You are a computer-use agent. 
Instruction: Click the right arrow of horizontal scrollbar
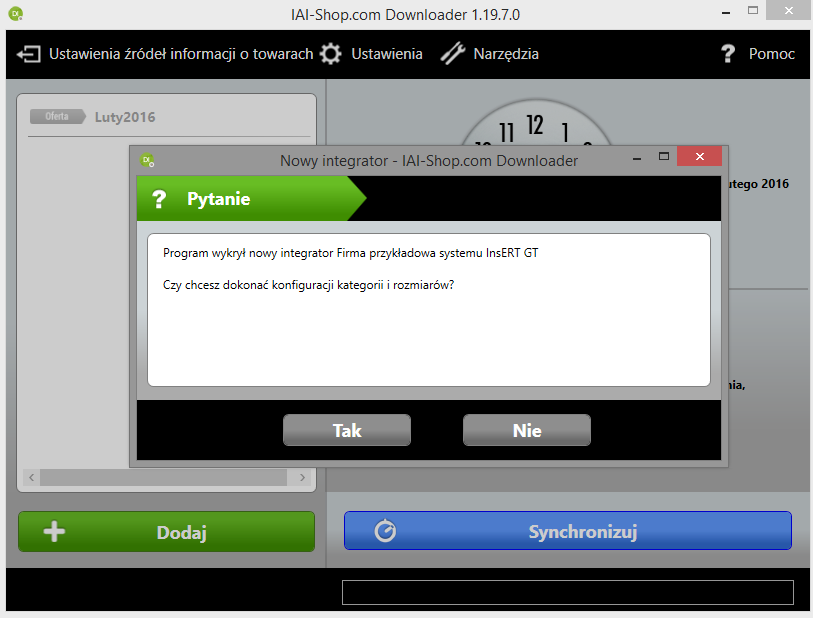tap(302, 477)
